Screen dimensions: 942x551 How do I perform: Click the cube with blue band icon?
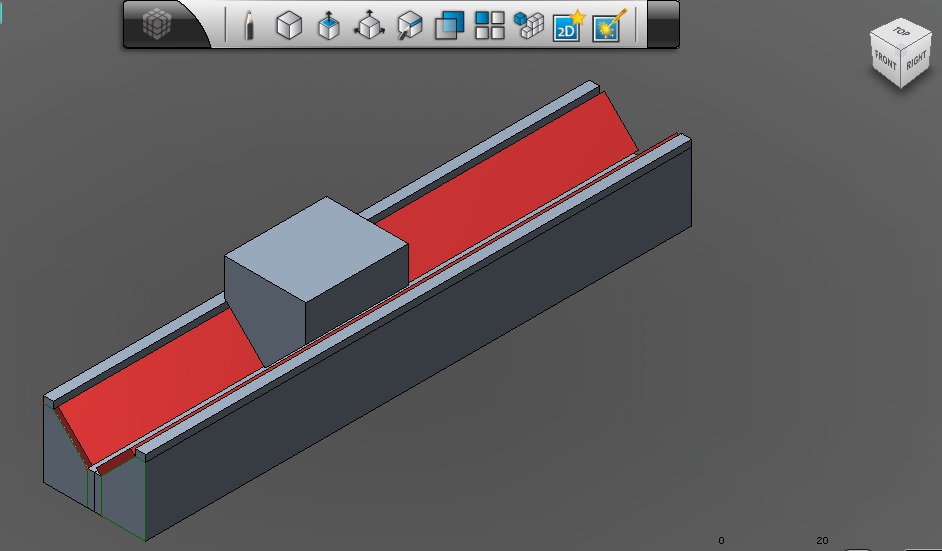pyautogui.click(x=409, y=26)
